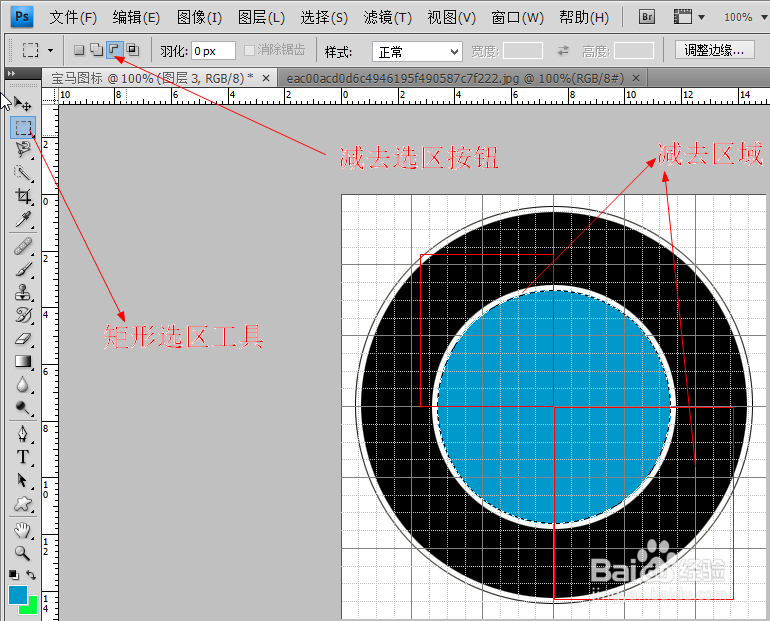Click the ruler origin corner box
Image resolution: width=770 pixels, height=621 pixels.
tap(50, 96)
